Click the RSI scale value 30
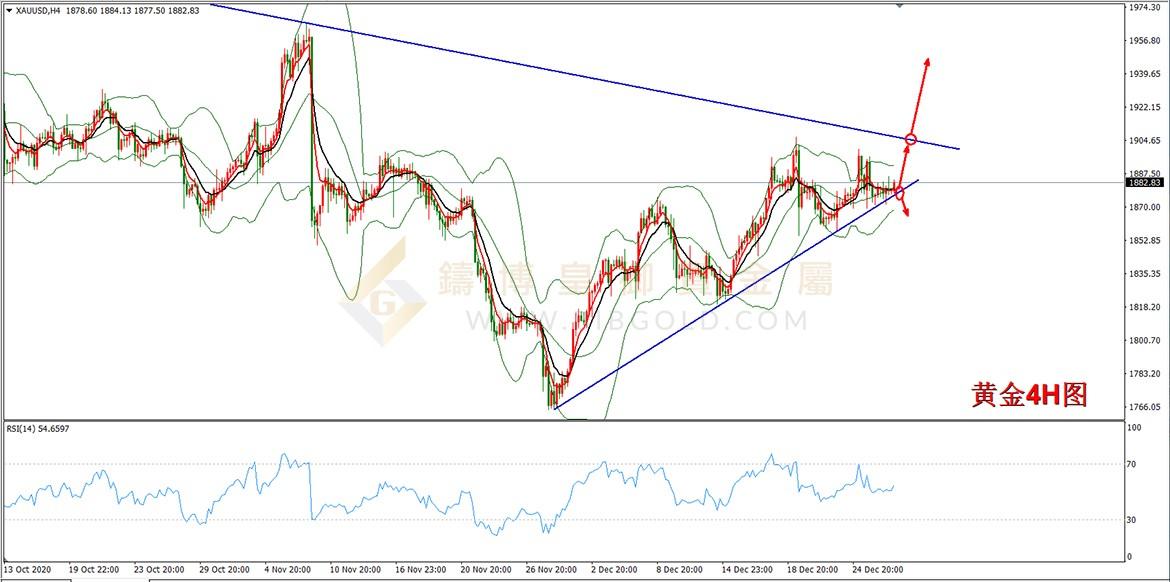 pos(1132,520)
